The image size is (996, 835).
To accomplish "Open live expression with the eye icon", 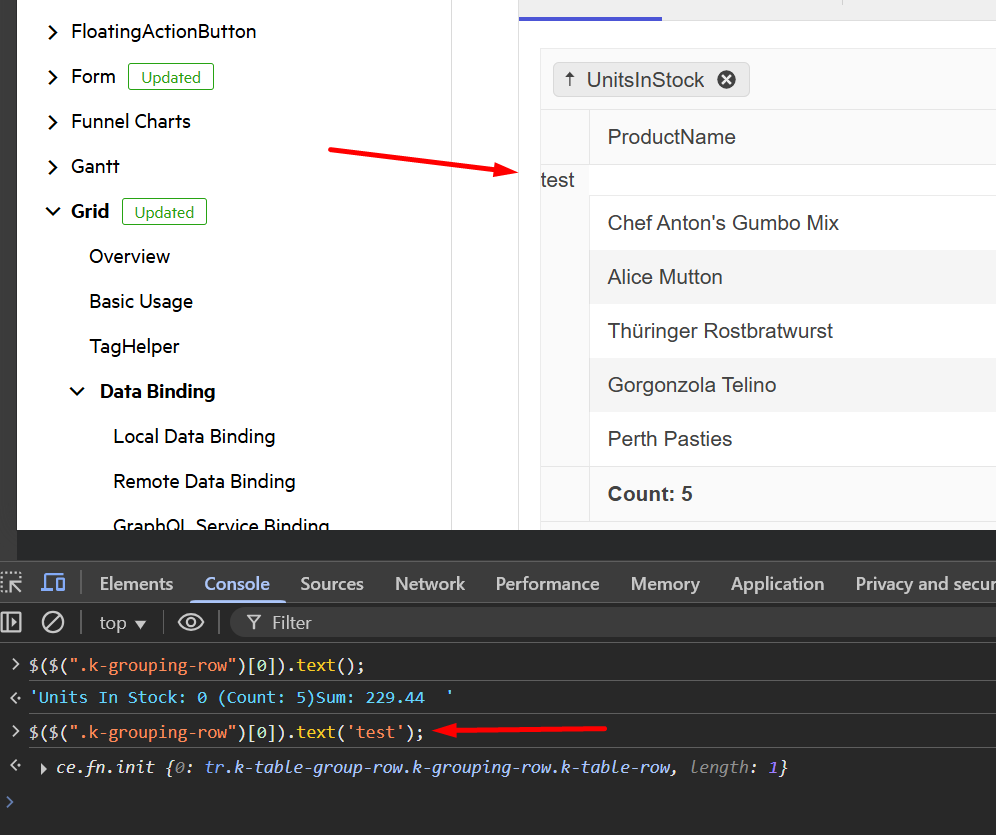I will pos(190,622).
